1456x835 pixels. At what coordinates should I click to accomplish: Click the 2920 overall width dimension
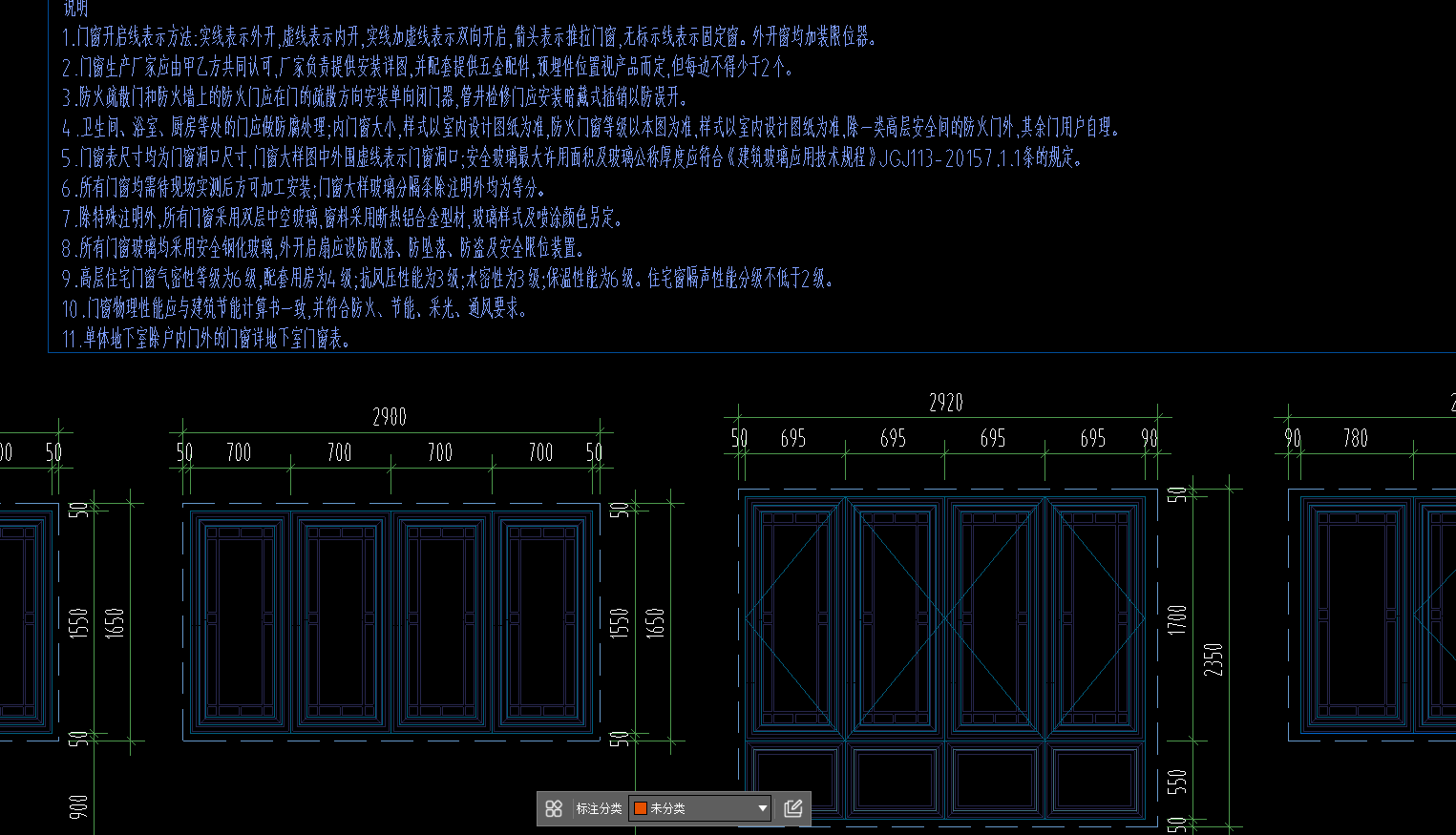[x=946, y=403]
